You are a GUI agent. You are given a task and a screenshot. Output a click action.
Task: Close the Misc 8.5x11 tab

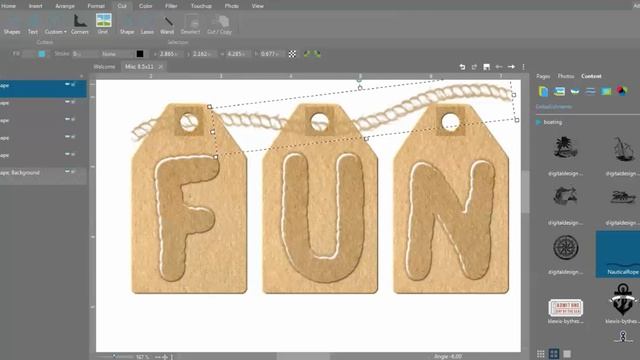(x=161, y=67)
